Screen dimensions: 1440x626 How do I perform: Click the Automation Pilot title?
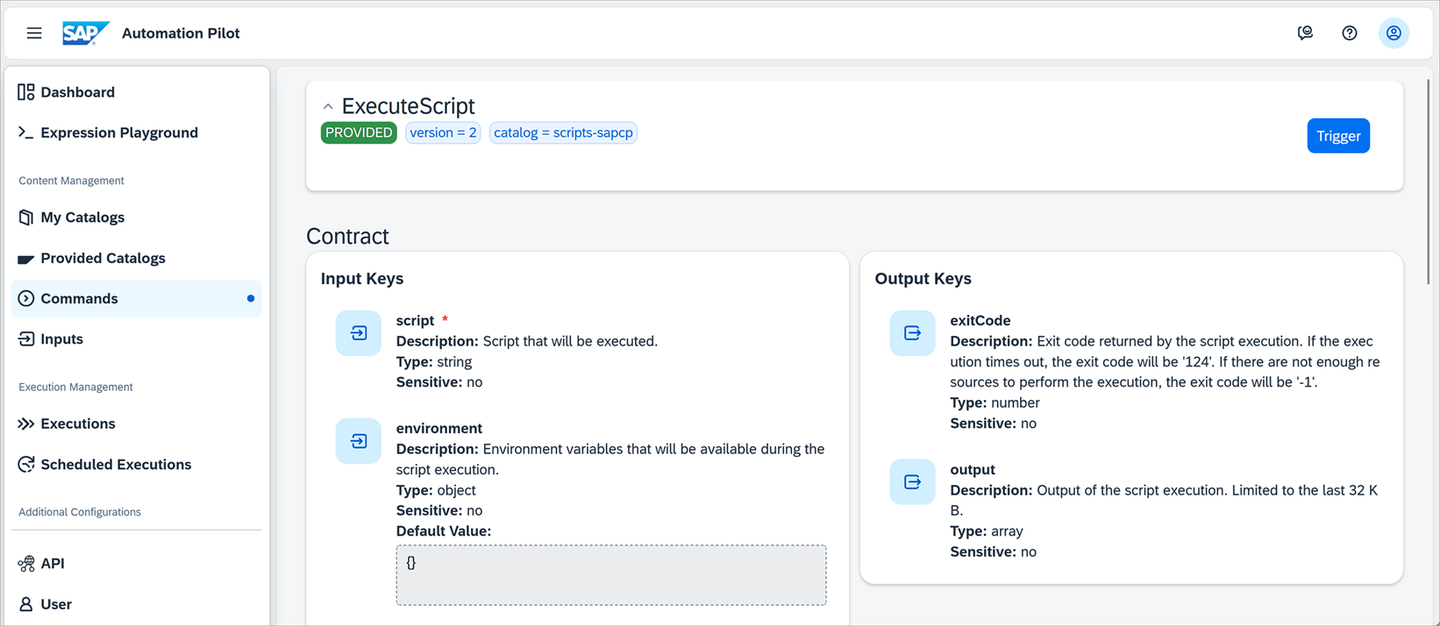[181, 33]
